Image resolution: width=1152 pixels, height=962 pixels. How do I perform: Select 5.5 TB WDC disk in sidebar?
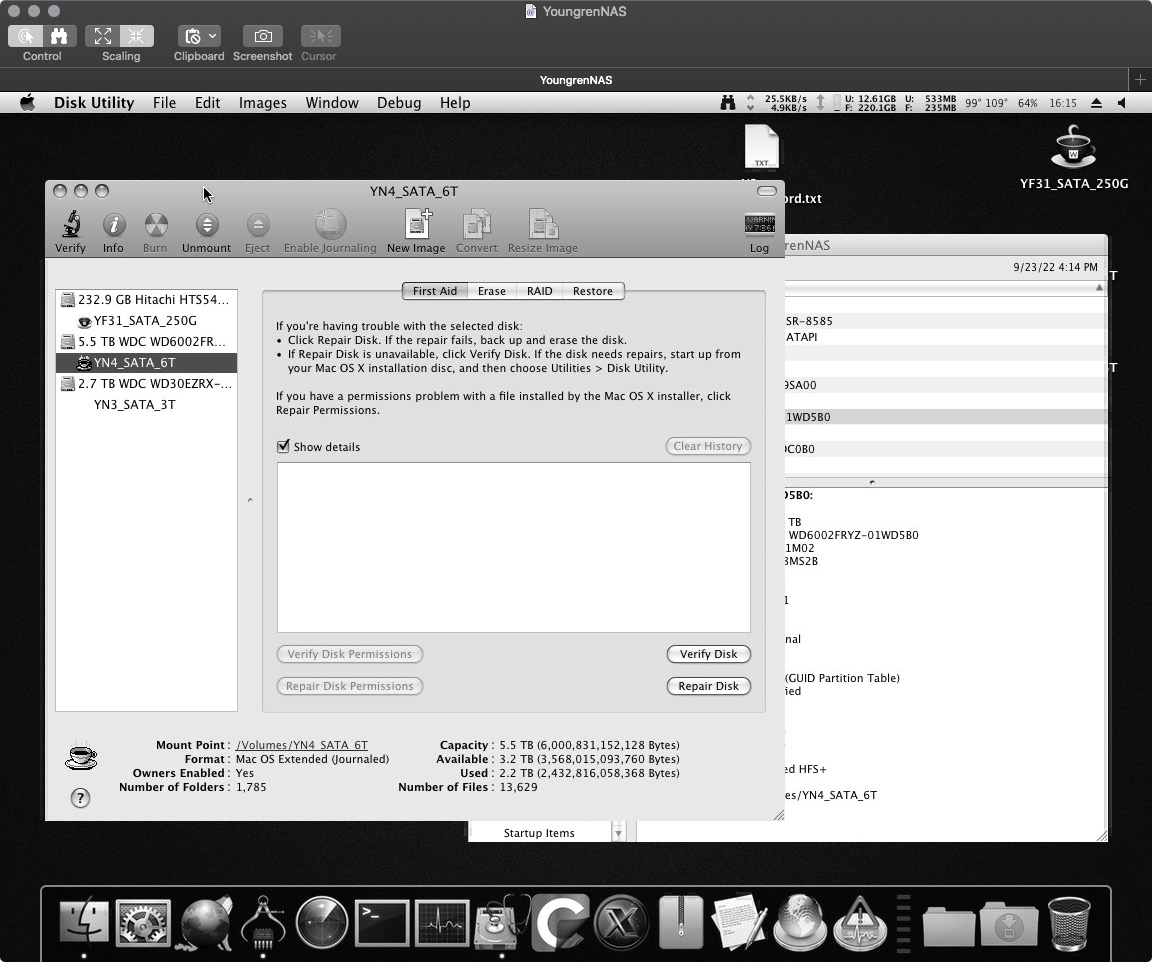coord(146,342)
